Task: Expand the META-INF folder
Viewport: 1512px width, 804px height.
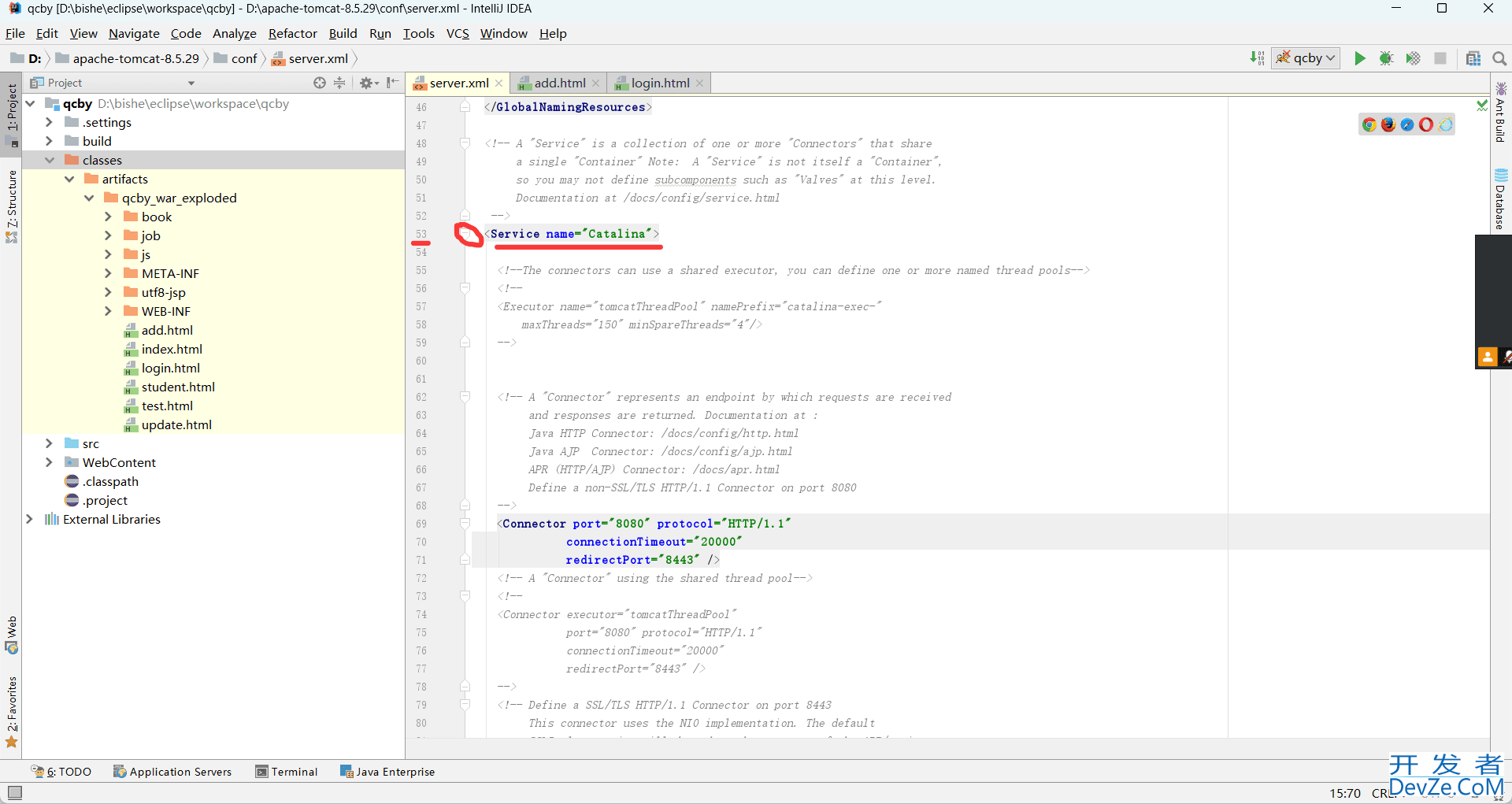Action: coord(108,273)
